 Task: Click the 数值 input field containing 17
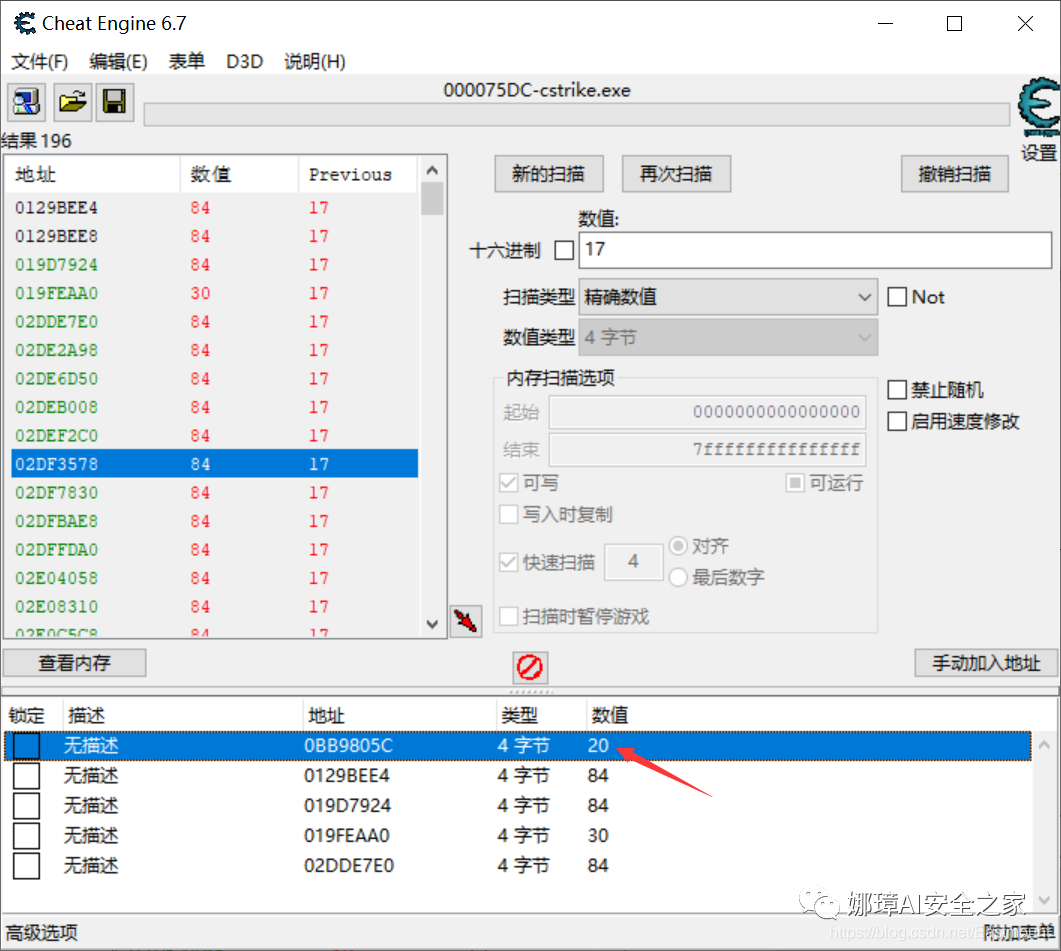815,250
